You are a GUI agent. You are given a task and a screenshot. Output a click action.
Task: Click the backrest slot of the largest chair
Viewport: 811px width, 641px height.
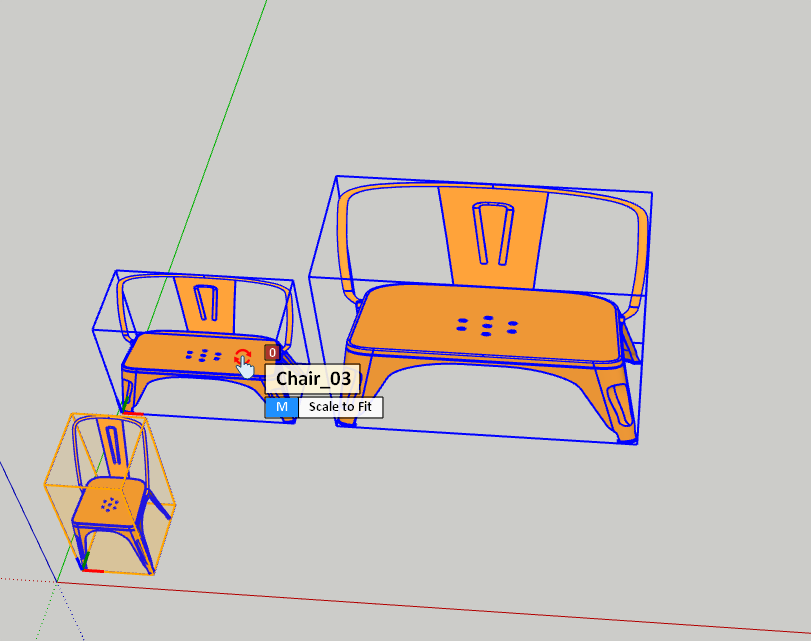click(x=492, y=234)
